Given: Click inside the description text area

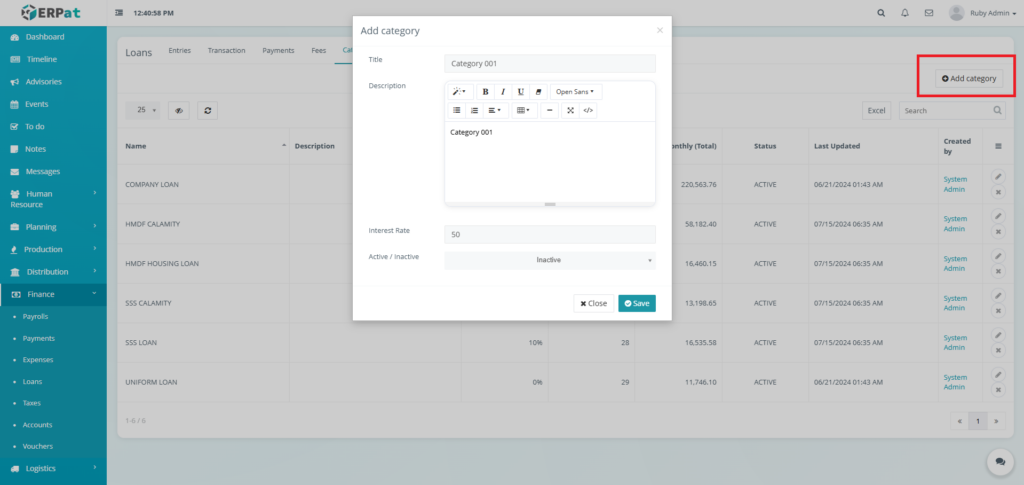Looking at the screenshot, I should 550,161.
